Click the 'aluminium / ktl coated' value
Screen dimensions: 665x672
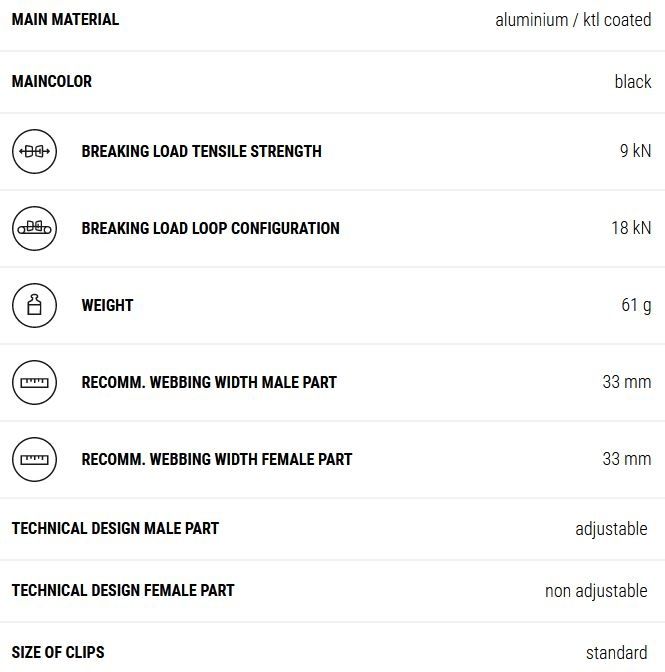pyautogui.click(x=573, y=20)
